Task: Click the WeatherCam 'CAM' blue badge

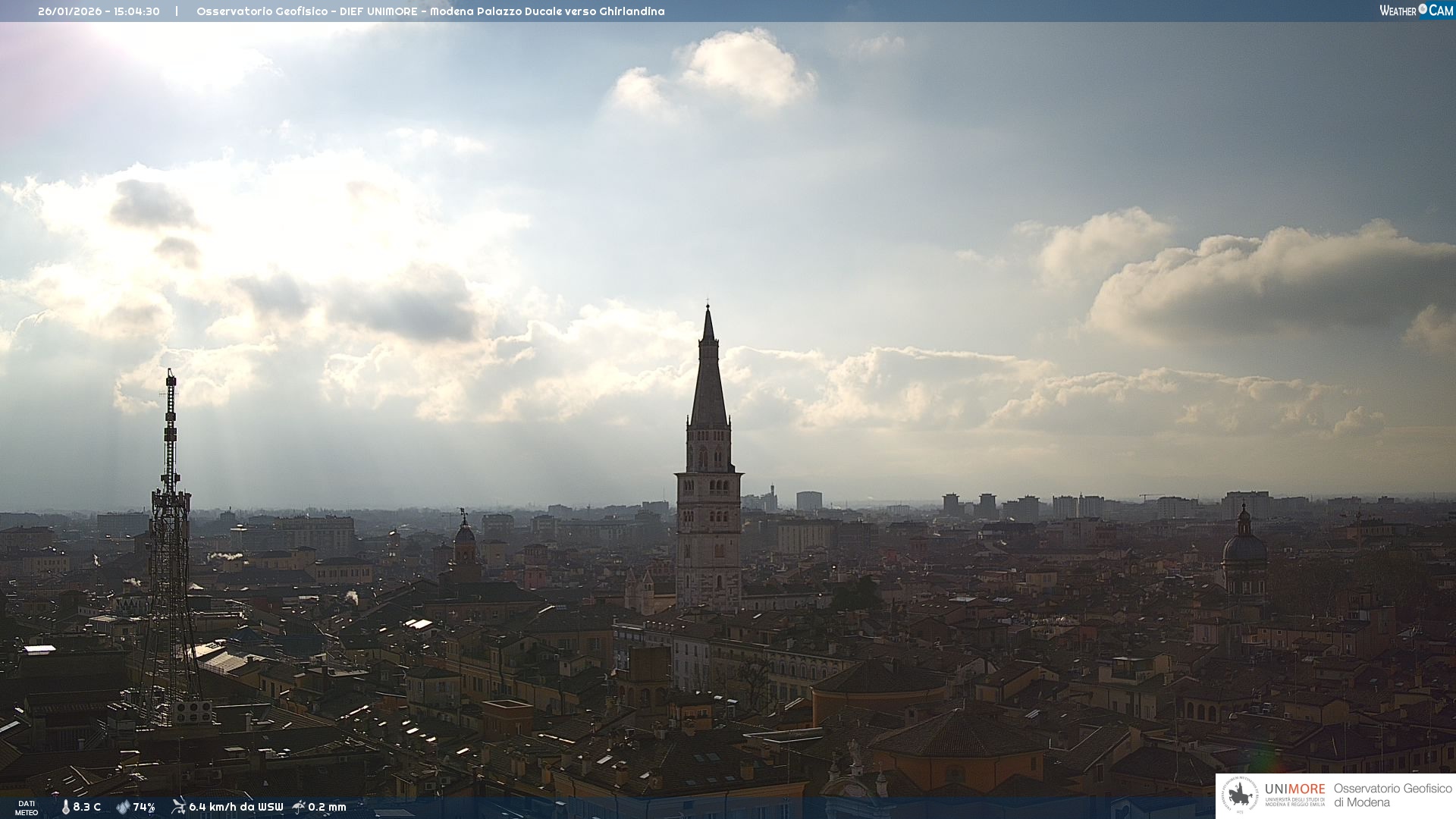Action: pos(1441,11)
